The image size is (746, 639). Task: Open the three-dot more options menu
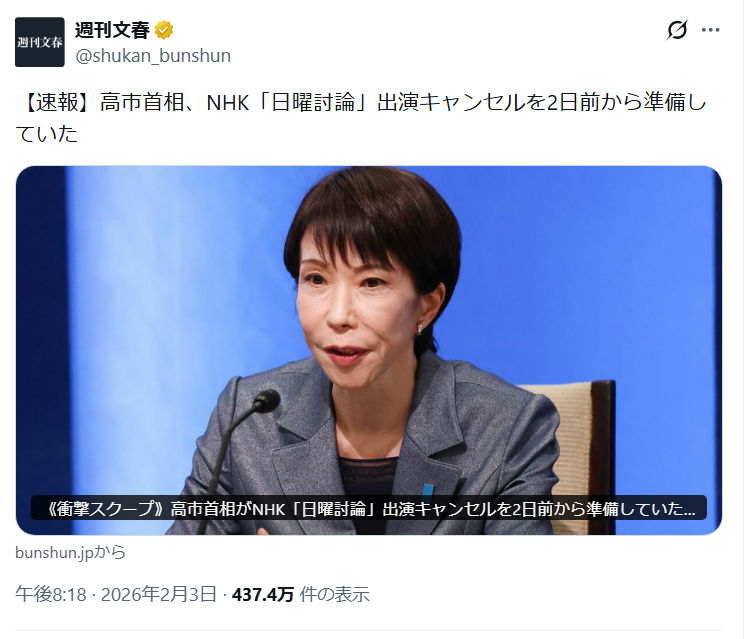pos(710,30)
